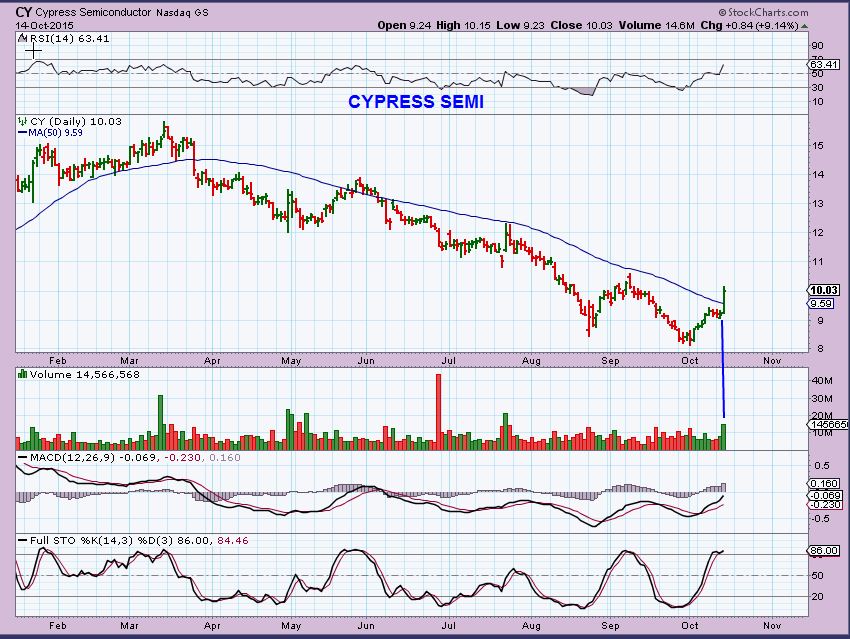
Task: Click the -0.230 tag on MACD axis
Action: point(824,505)
